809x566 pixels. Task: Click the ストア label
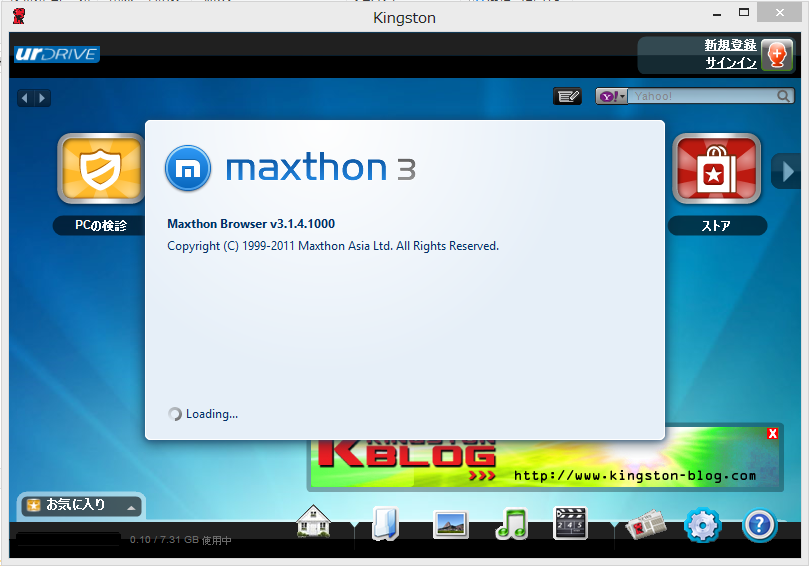pos(717,225)
